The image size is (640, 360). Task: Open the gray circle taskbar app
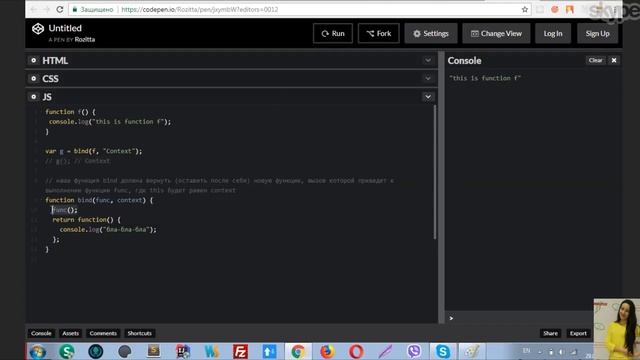point(124,351)
